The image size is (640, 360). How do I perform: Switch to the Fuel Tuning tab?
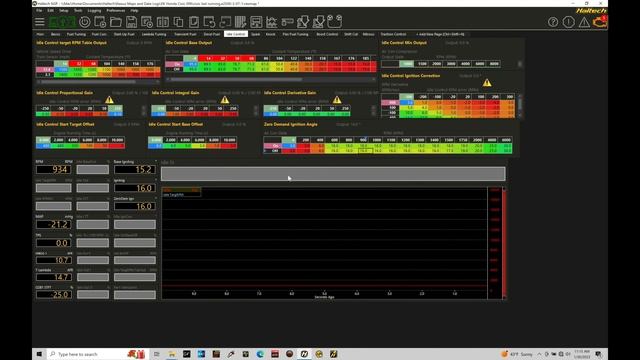point(76,34)
